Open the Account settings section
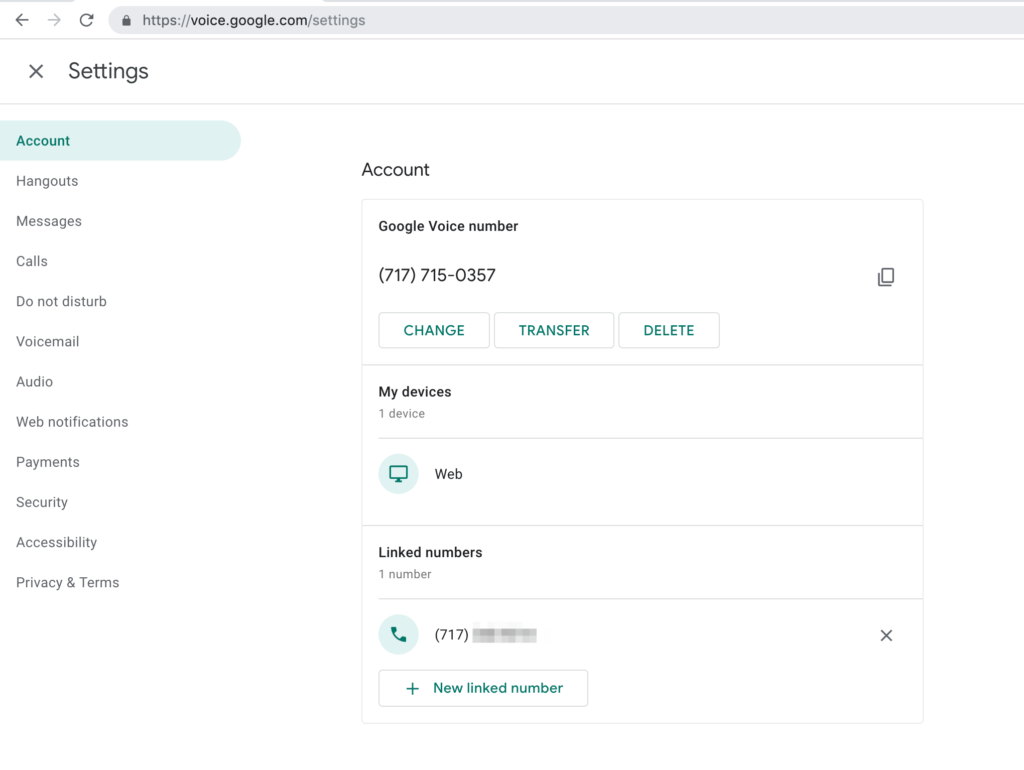 [120, 140]
